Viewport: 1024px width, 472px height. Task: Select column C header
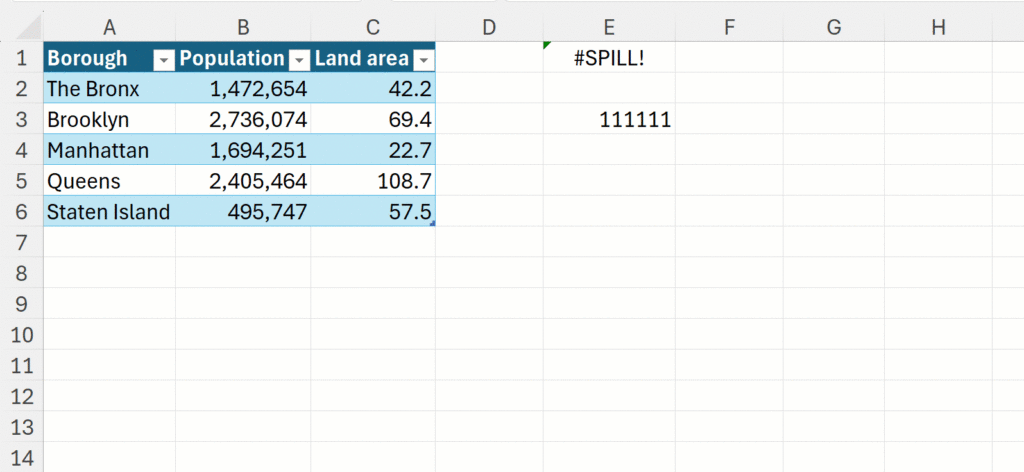[373, 27]
